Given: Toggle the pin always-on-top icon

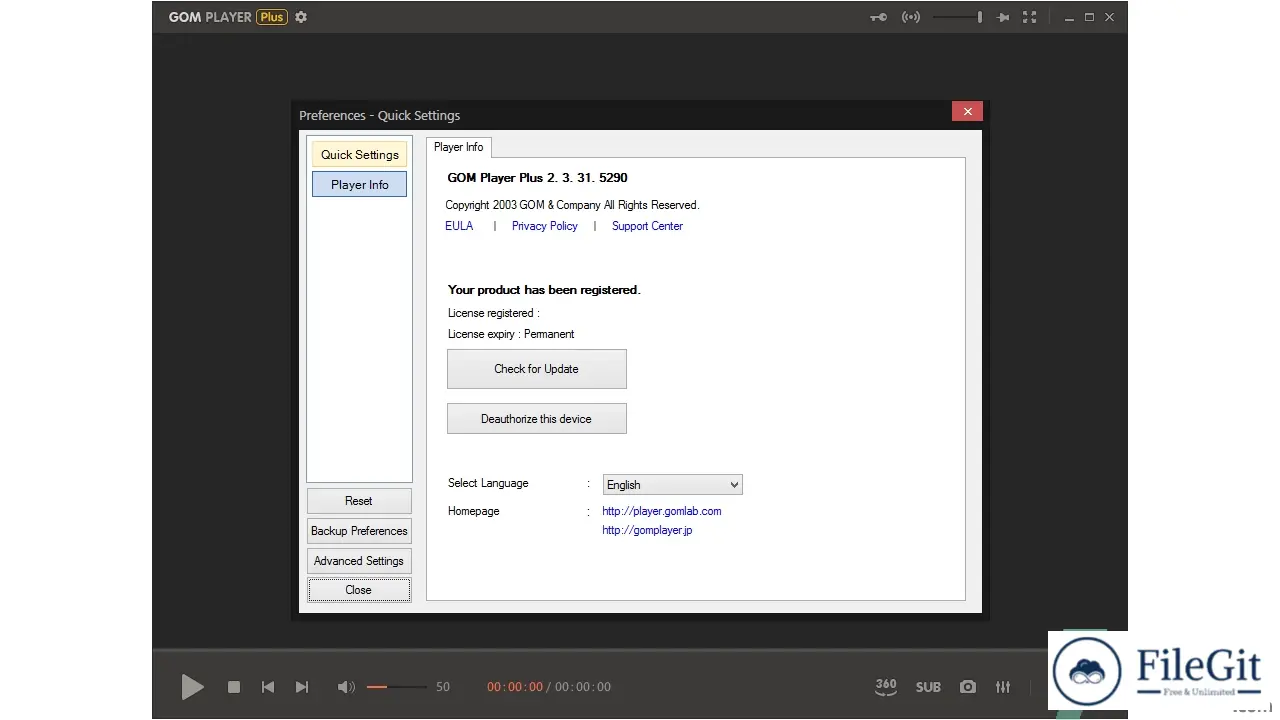Looking at the screenshot, I should (1003, 17).
